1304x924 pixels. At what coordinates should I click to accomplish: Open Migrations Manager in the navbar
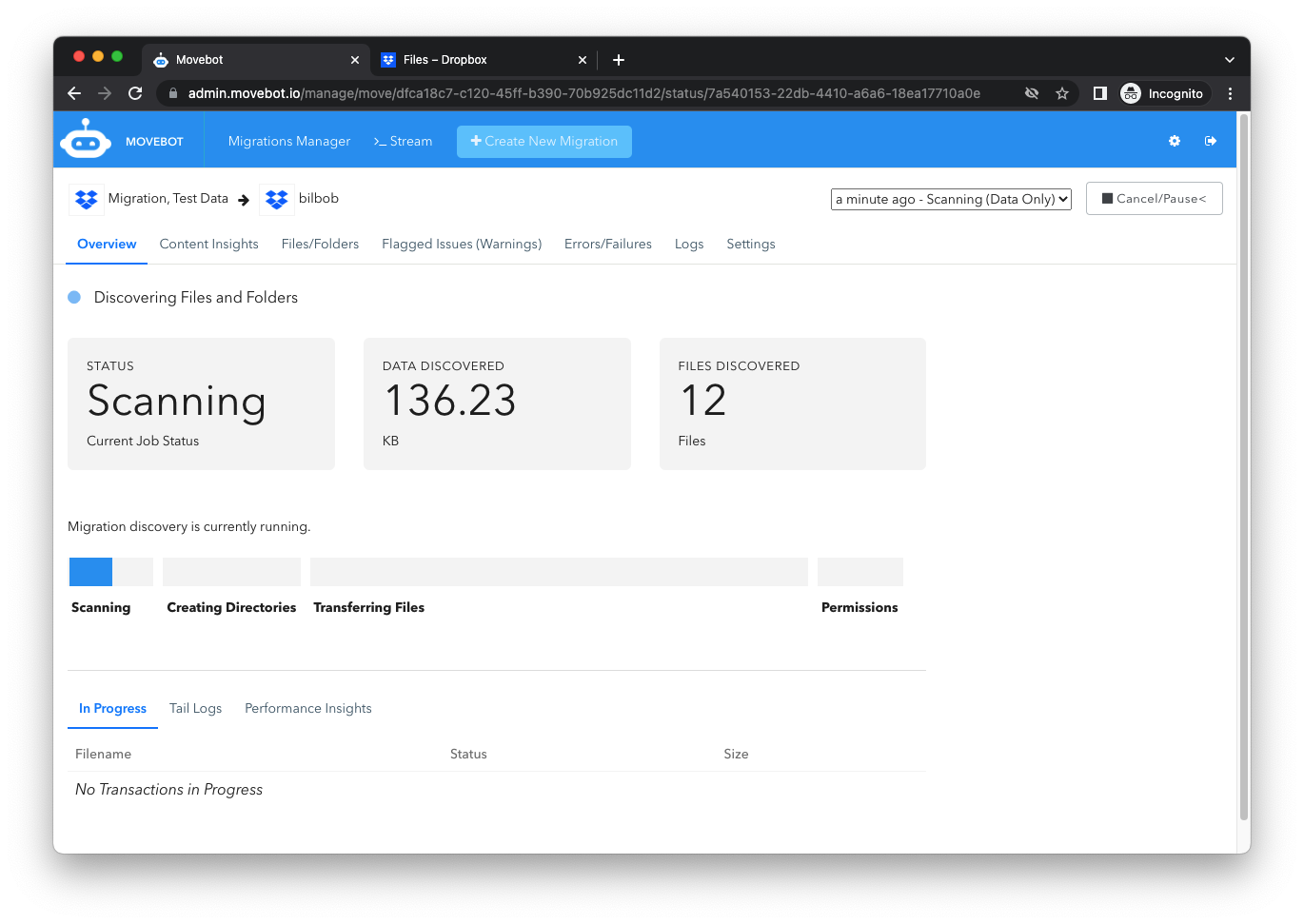tap(289, 141)
